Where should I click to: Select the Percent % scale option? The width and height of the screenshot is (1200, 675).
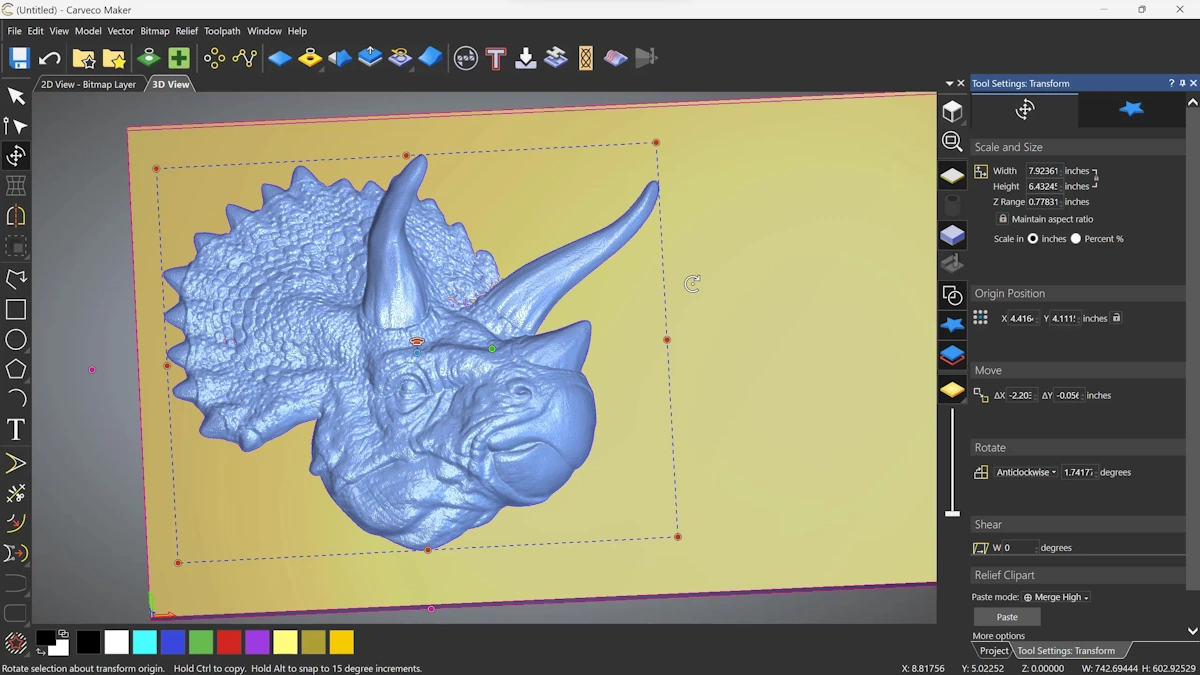[1076, 239]
